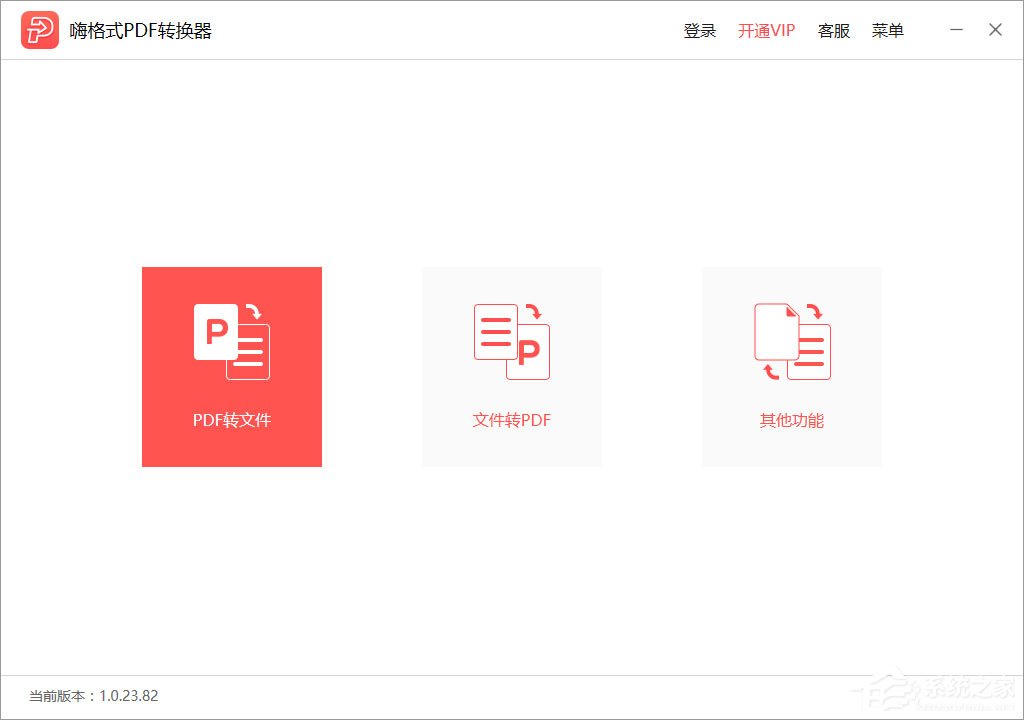Select the 文件转PDF conversion icon
Viewport: 1024px width, 720px height.
(x=511, y=340)
